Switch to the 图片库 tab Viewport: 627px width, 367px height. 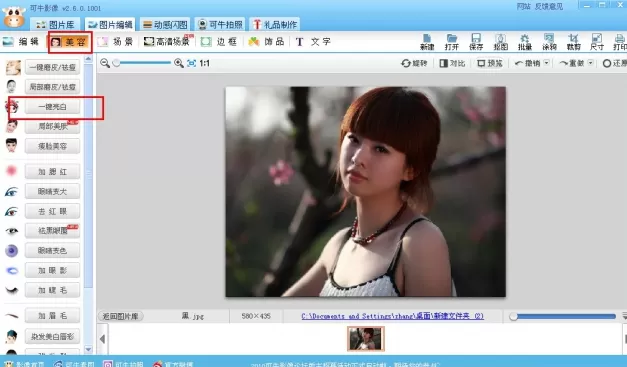click(55, 25)
